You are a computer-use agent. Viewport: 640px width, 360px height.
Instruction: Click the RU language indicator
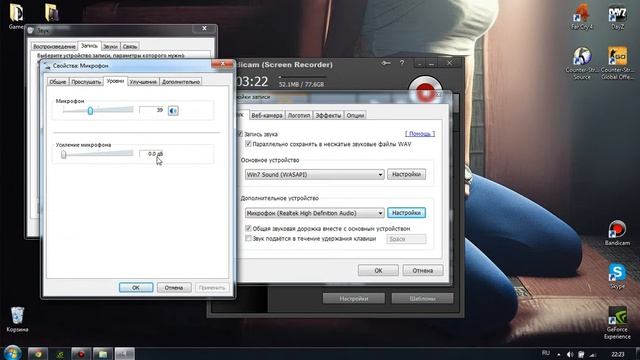(546, 353)
